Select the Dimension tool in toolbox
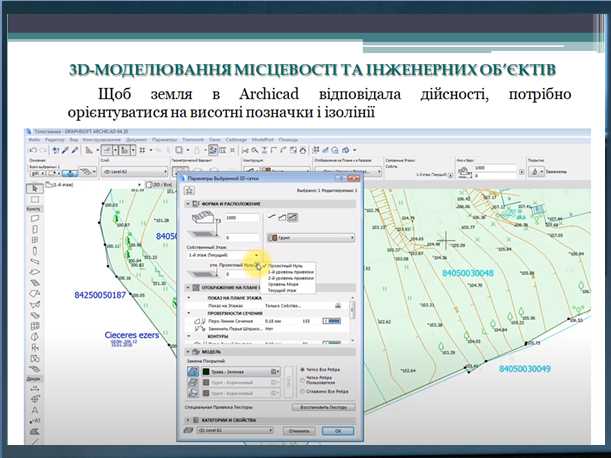Viewport: 611px width, 458px height. click(x=35, y=389)
